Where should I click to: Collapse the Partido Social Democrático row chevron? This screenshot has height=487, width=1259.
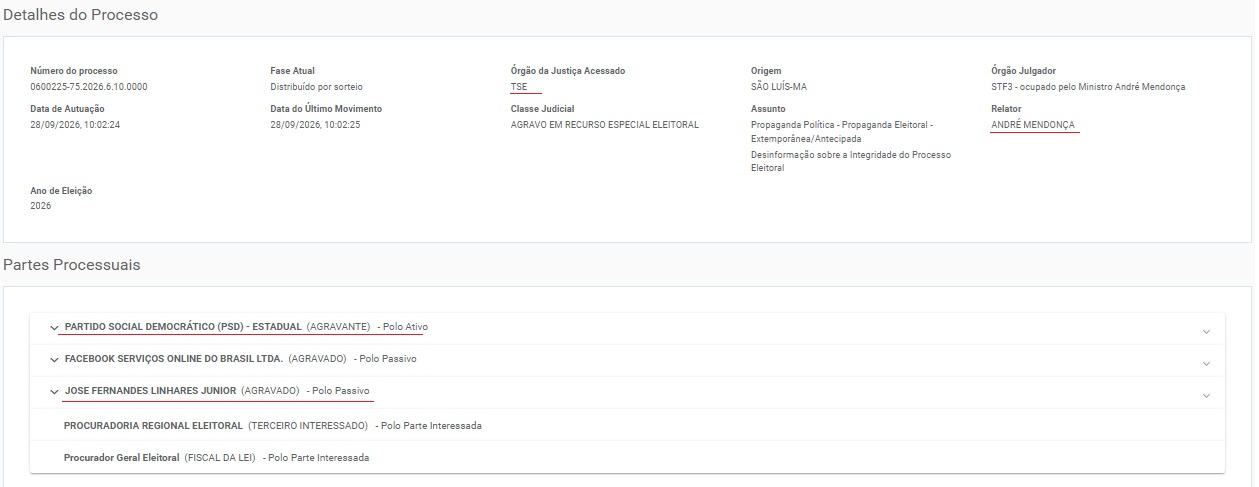(x=54, y=328)
